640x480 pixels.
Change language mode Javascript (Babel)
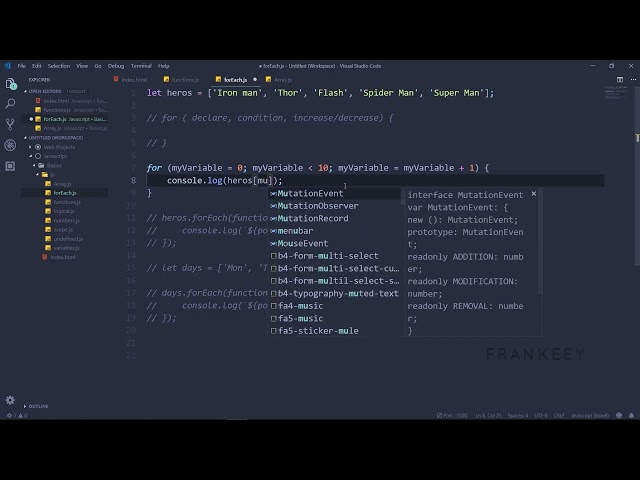[x=590, y=416]
